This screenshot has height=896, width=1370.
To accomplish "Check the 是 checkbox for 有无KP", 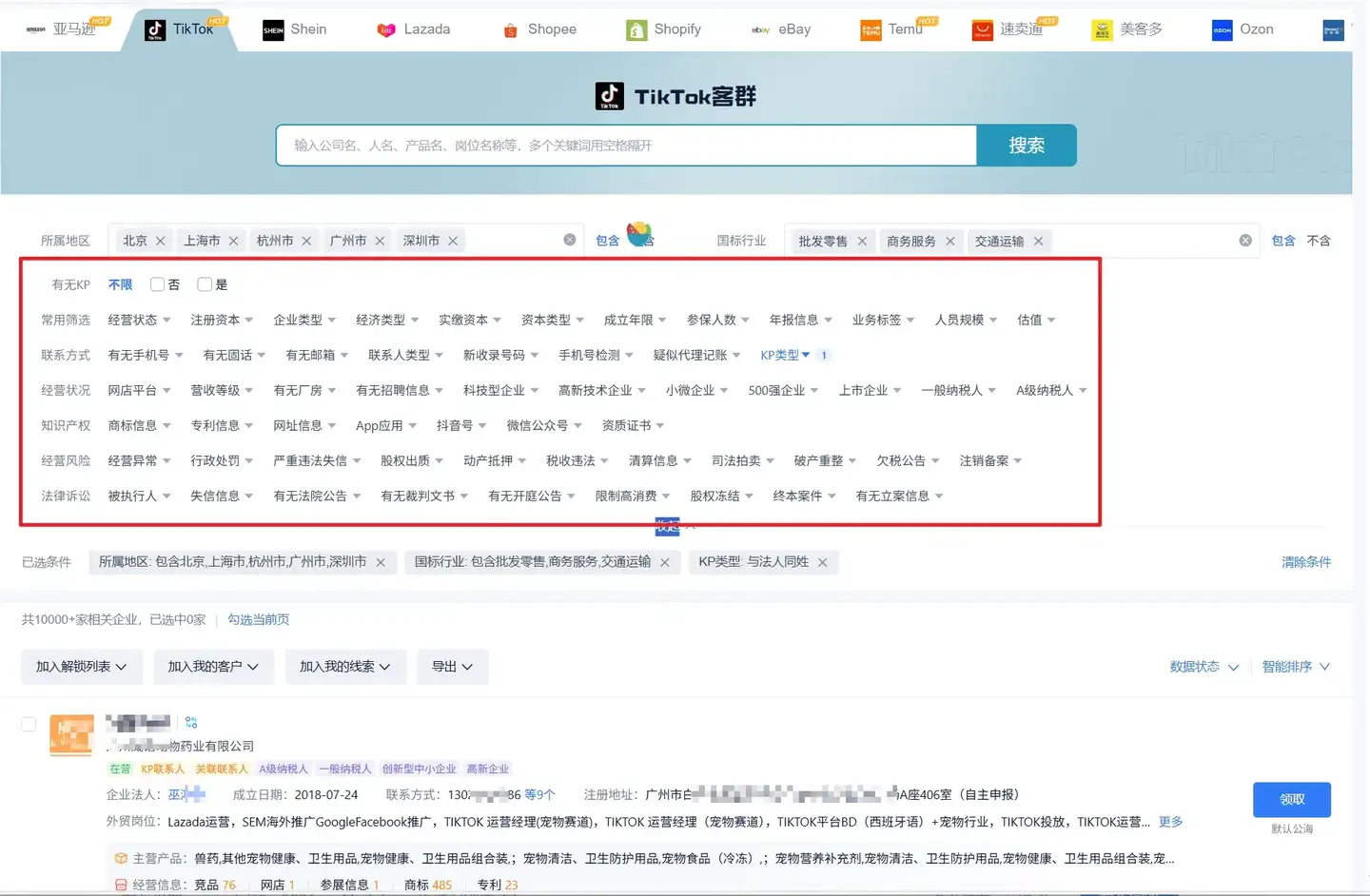I will (205, 284).
